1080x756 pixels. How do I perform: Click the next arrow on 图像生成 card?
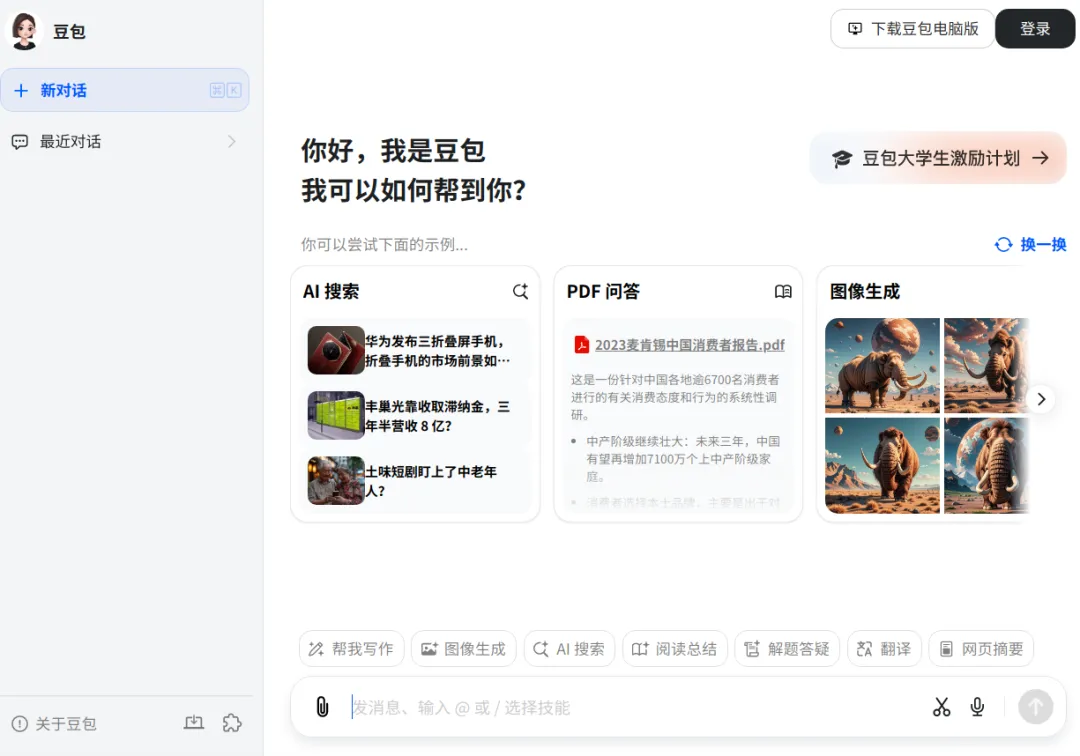[1041, 399]
